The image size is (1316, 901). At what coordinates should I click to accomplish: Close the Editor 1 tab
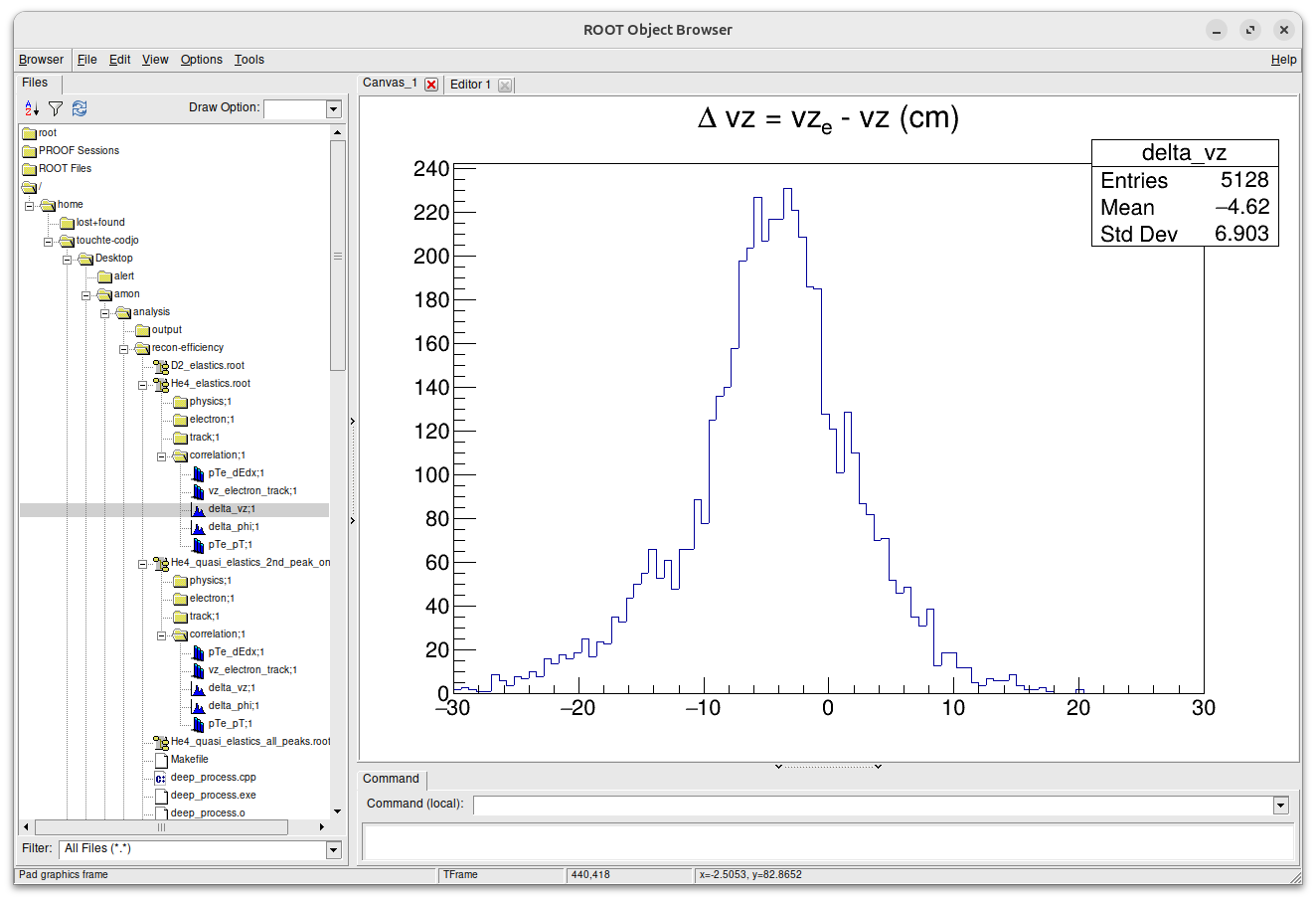(505, 86)
